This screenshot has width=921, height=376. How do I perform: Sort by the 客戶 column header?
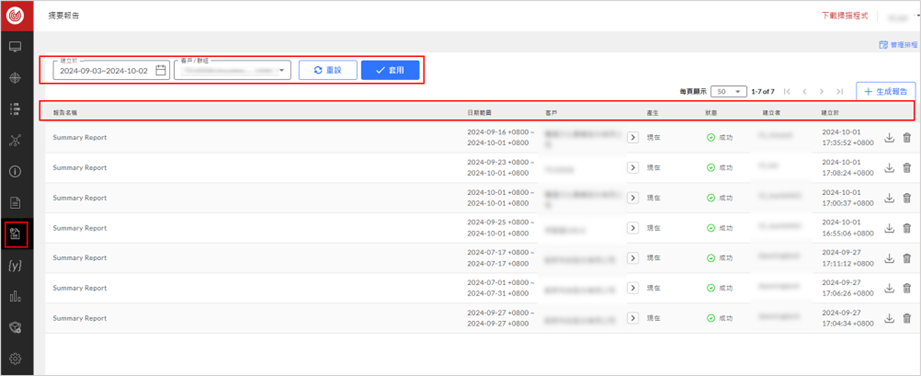pyautogui.click(x=550, y=112)
